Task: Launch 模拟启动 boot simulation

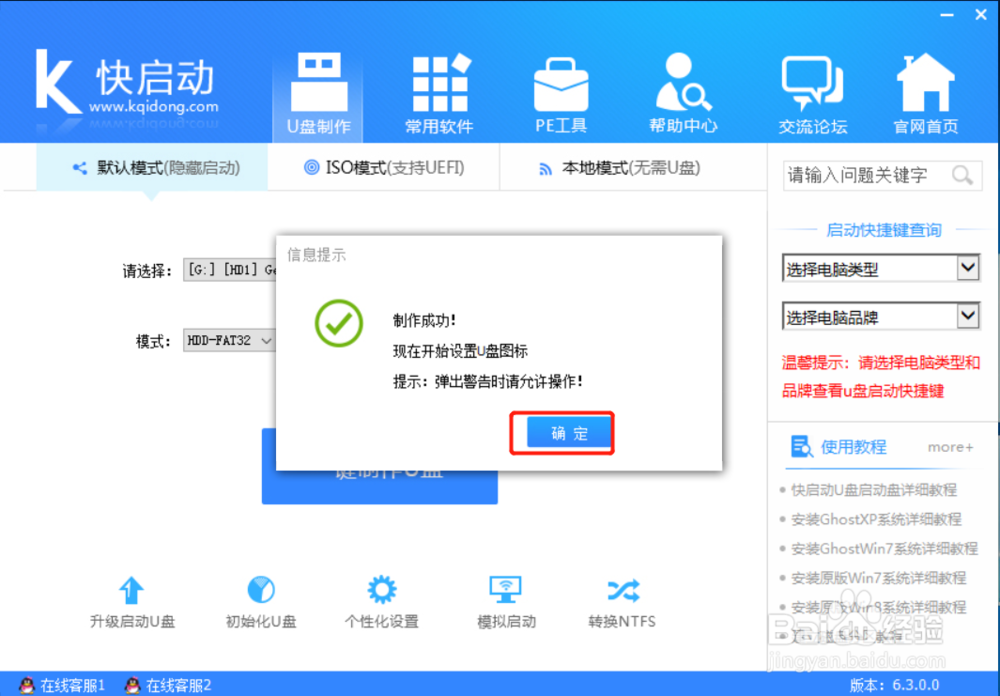Action: pos(505,600)
